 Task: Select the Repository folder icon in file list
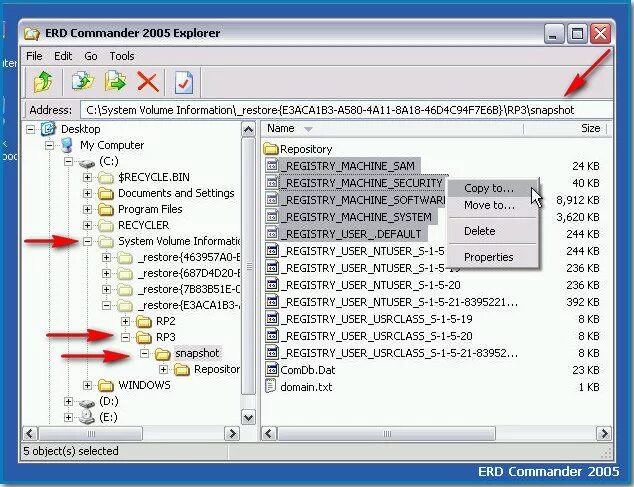(271, 149)
